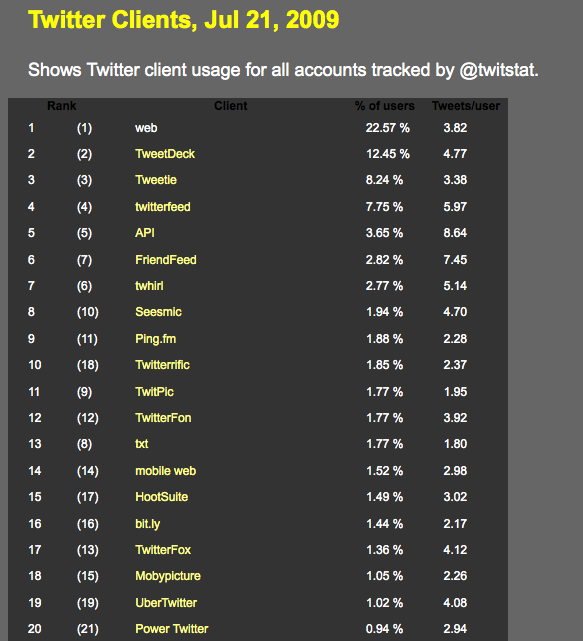This screenshot has width=583, height=641.
Task: Select the Twitterrific link
Action: point(162,365)
